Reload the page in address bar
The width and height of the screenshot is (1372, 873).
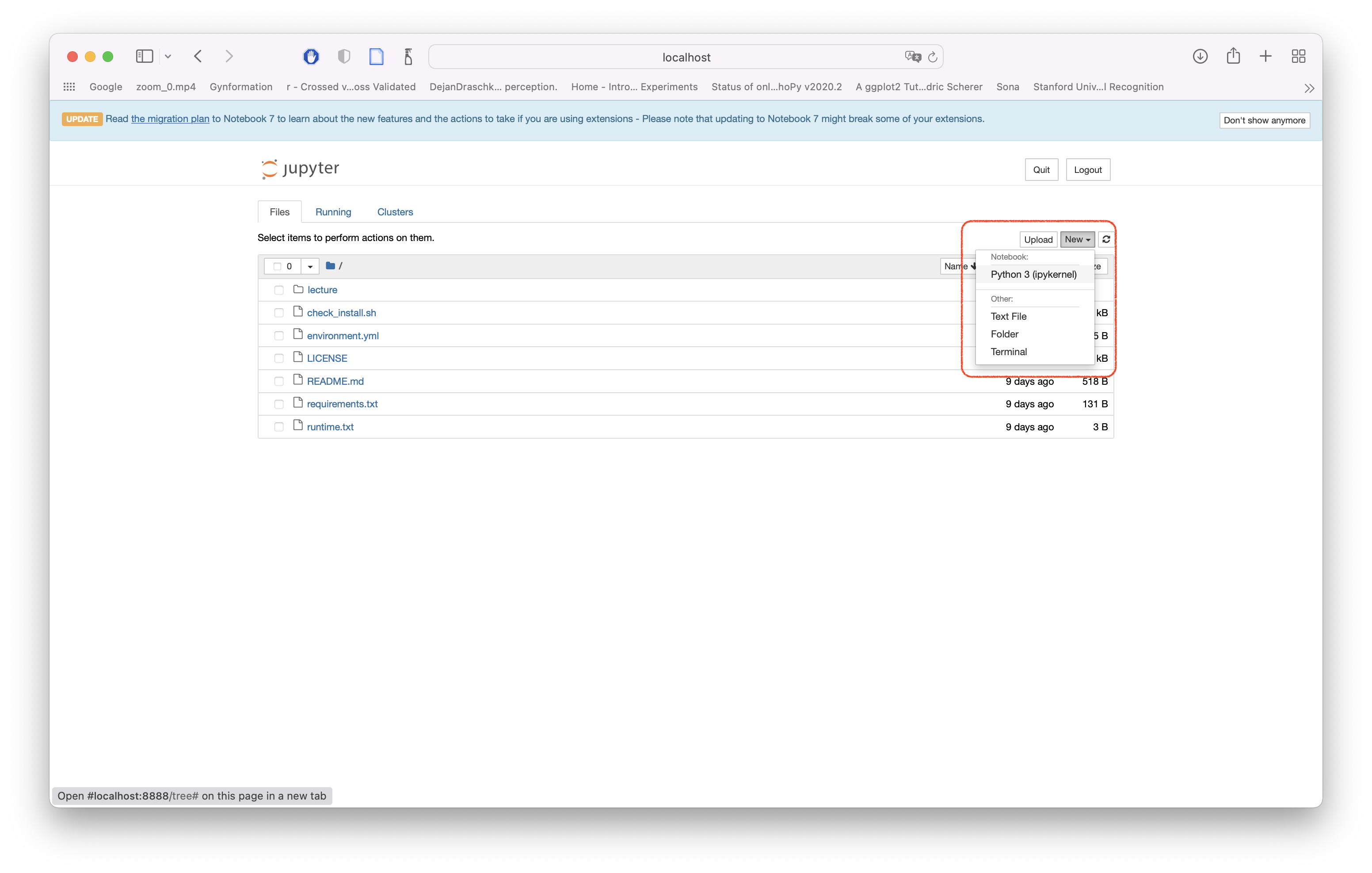[x=933, y=57]
